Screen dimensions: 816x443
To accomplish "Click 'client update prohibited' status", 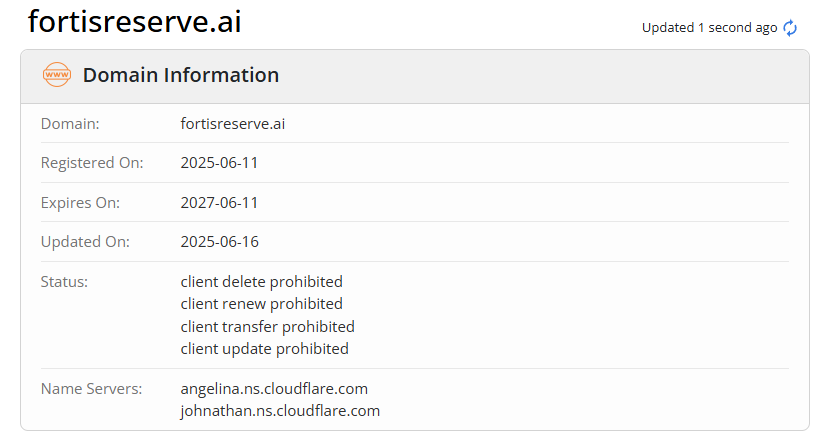I will coord(264,349).
